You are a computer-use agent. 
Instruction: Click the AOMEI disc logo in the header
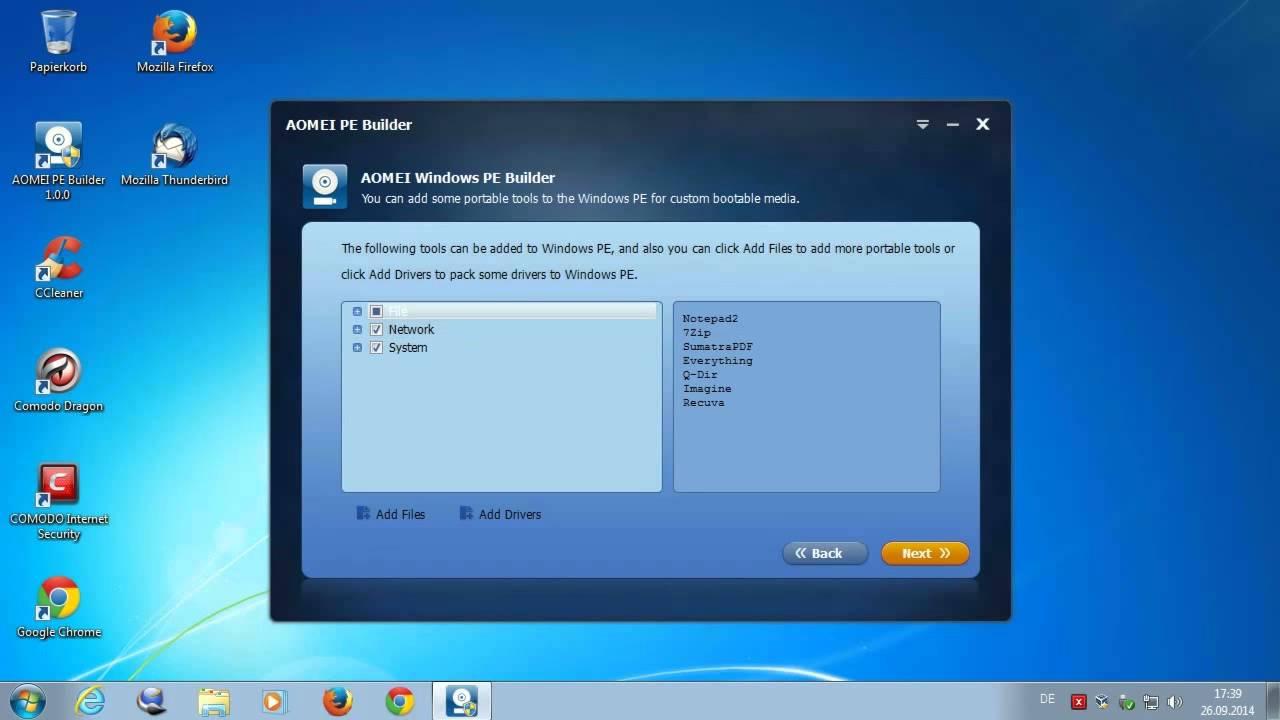(324, 186)
